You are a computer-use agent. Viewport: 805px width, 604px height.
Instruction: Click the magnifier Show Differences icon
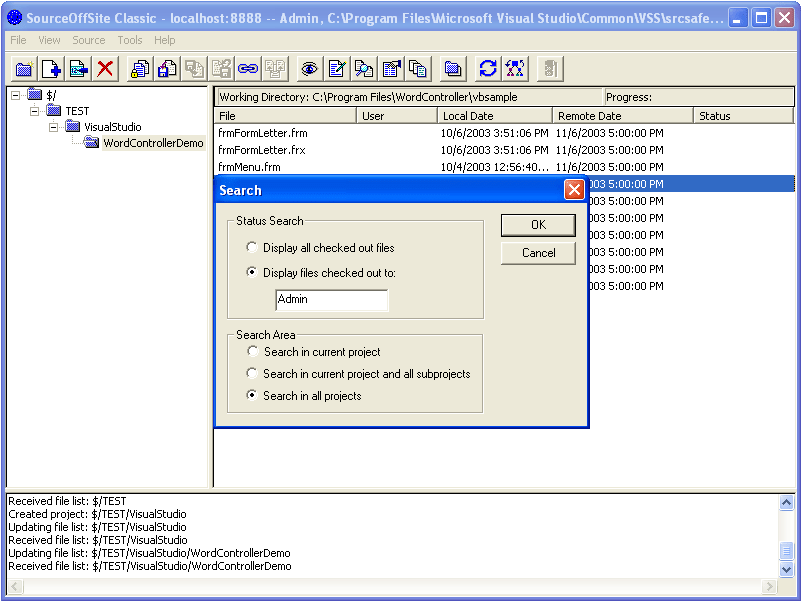point(363,69)
